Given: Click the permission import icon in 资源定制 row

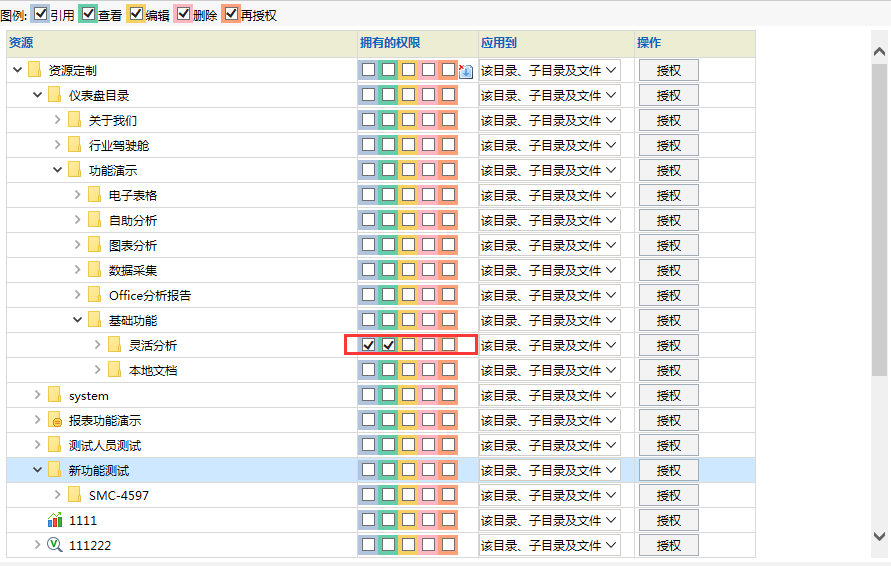Looking at the screenshot, I should [x=465, y=71].
